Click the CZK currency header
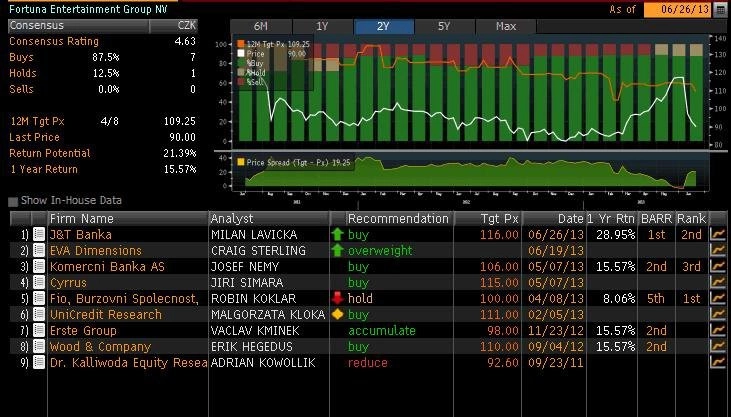The height and width of the screenshot is (417, 731). [187, 25]
